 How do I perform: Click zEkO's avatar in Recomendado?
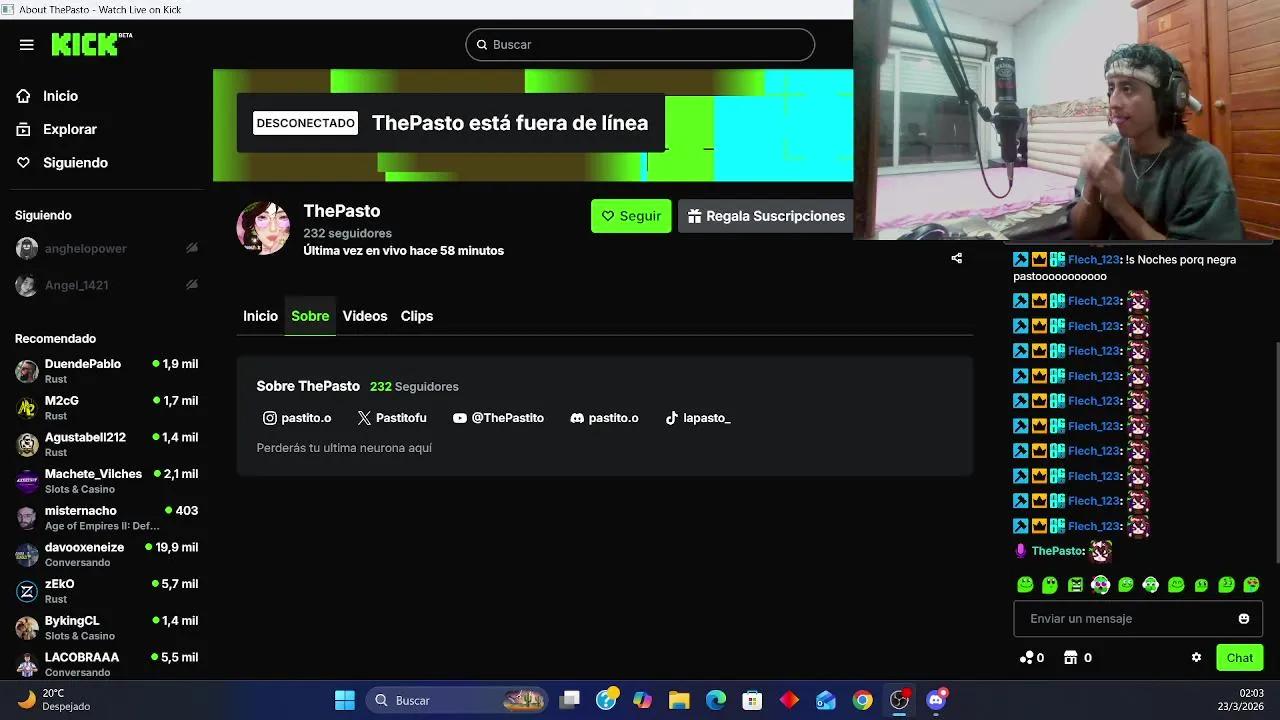coord(27,592)
